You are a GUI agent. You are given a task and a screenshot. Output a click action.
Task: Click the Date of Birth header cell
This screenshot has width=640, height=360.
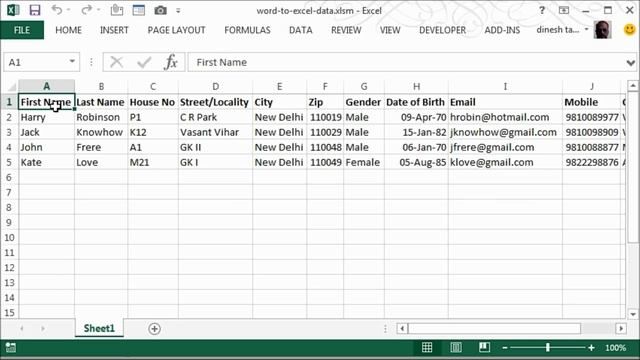point(416,102)
